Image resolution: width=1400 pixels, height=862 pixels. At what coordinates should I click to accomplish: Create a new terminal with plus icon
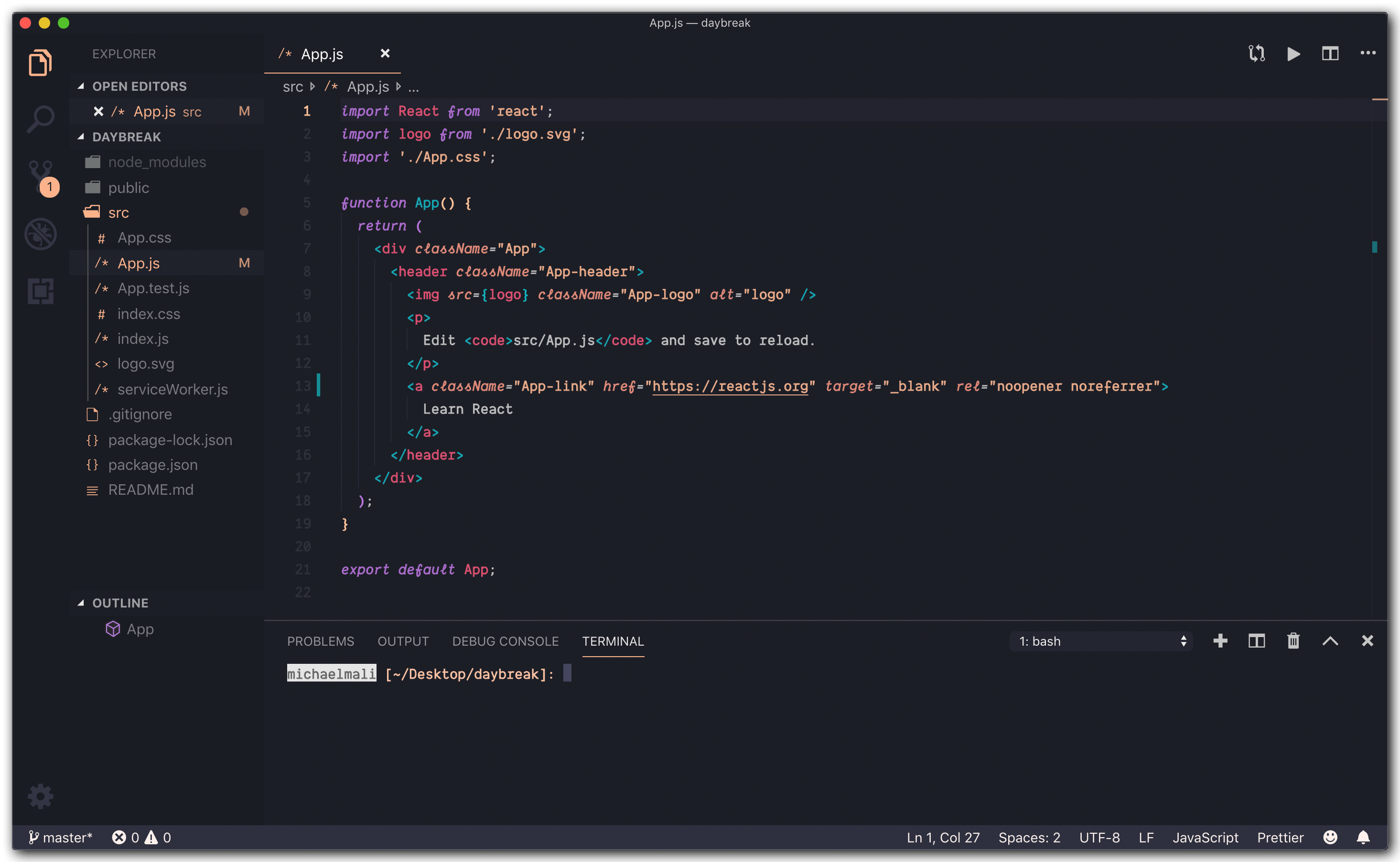[1220, 641]
